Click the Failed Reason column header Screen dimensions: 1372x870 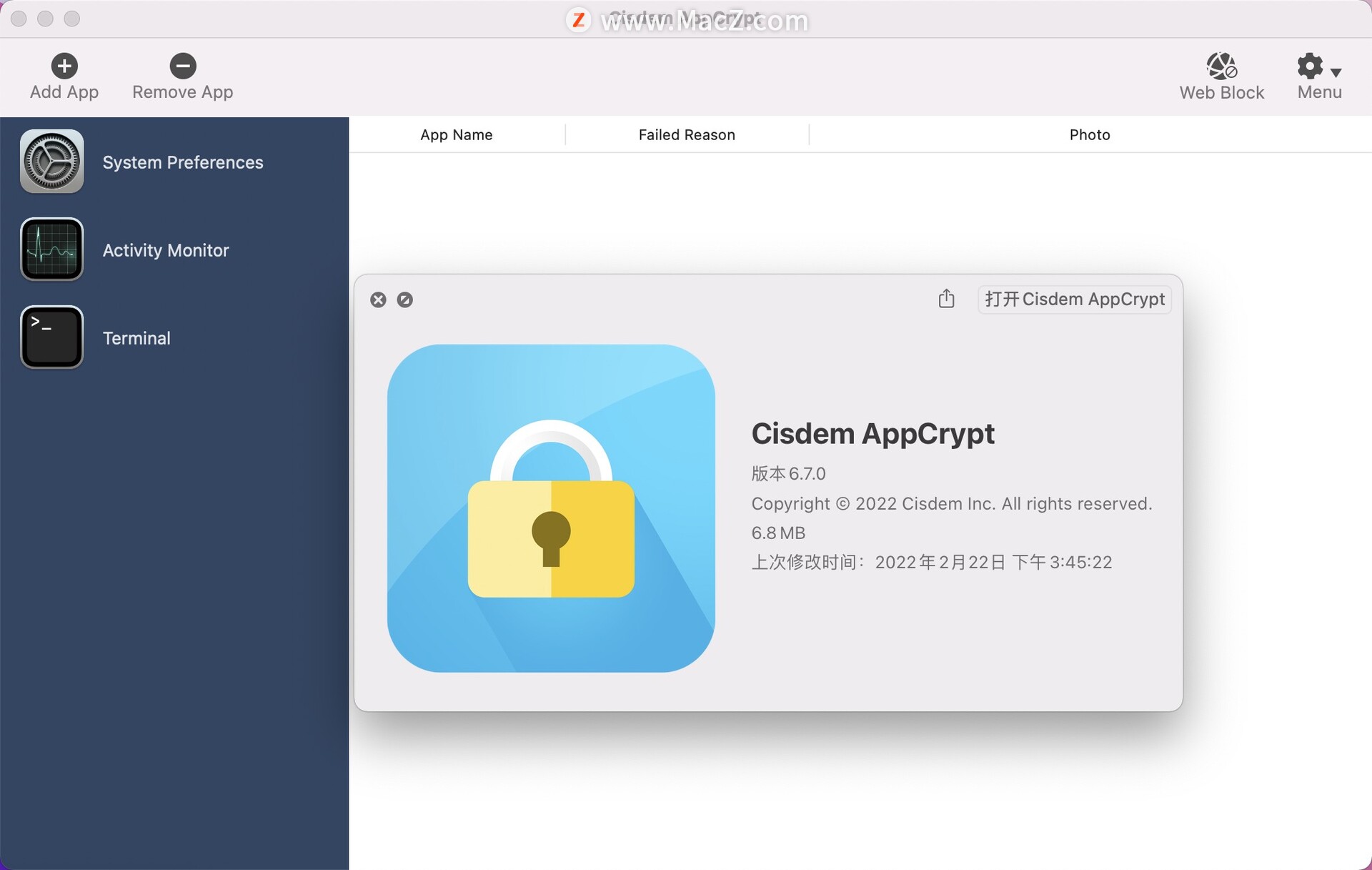point(686,134)
